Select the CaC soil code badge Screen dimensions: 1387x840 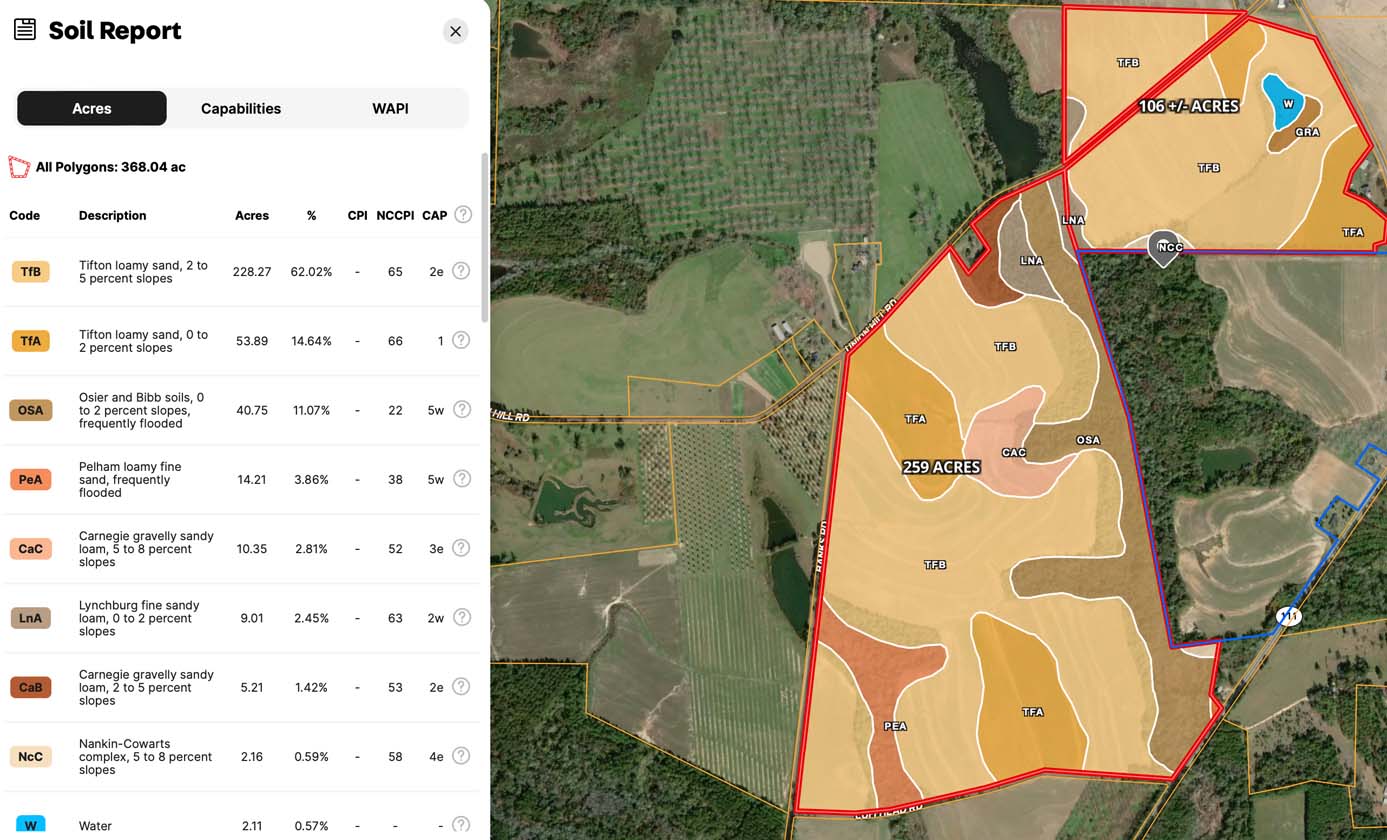pyautogui.click(x=30, y=548)
